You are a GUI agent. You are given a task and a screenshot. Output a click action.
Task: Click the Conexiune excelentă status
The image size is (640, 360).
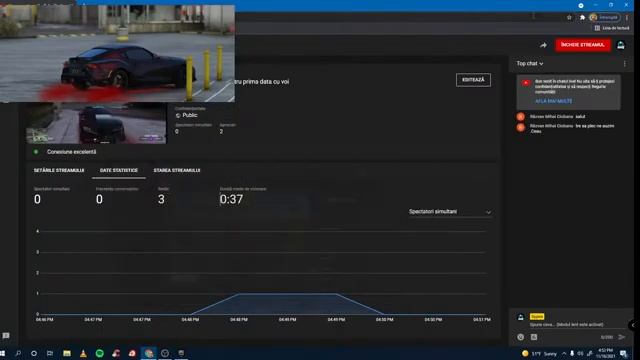pos(71,152)
